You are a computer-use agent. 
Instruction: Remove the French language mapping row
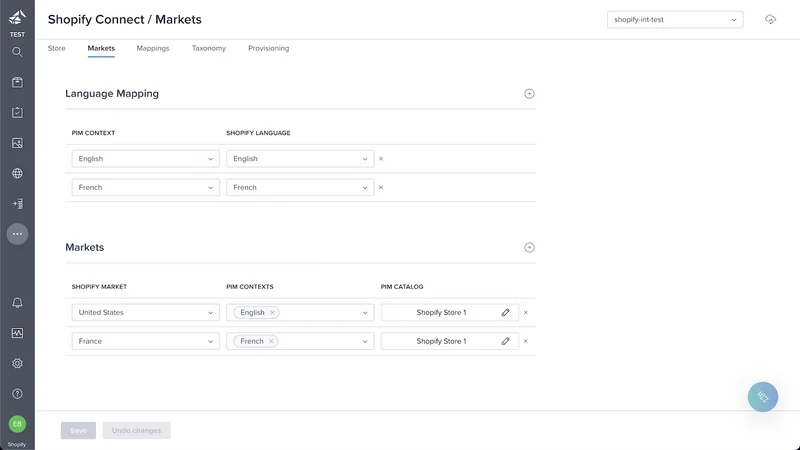(381, 187)
